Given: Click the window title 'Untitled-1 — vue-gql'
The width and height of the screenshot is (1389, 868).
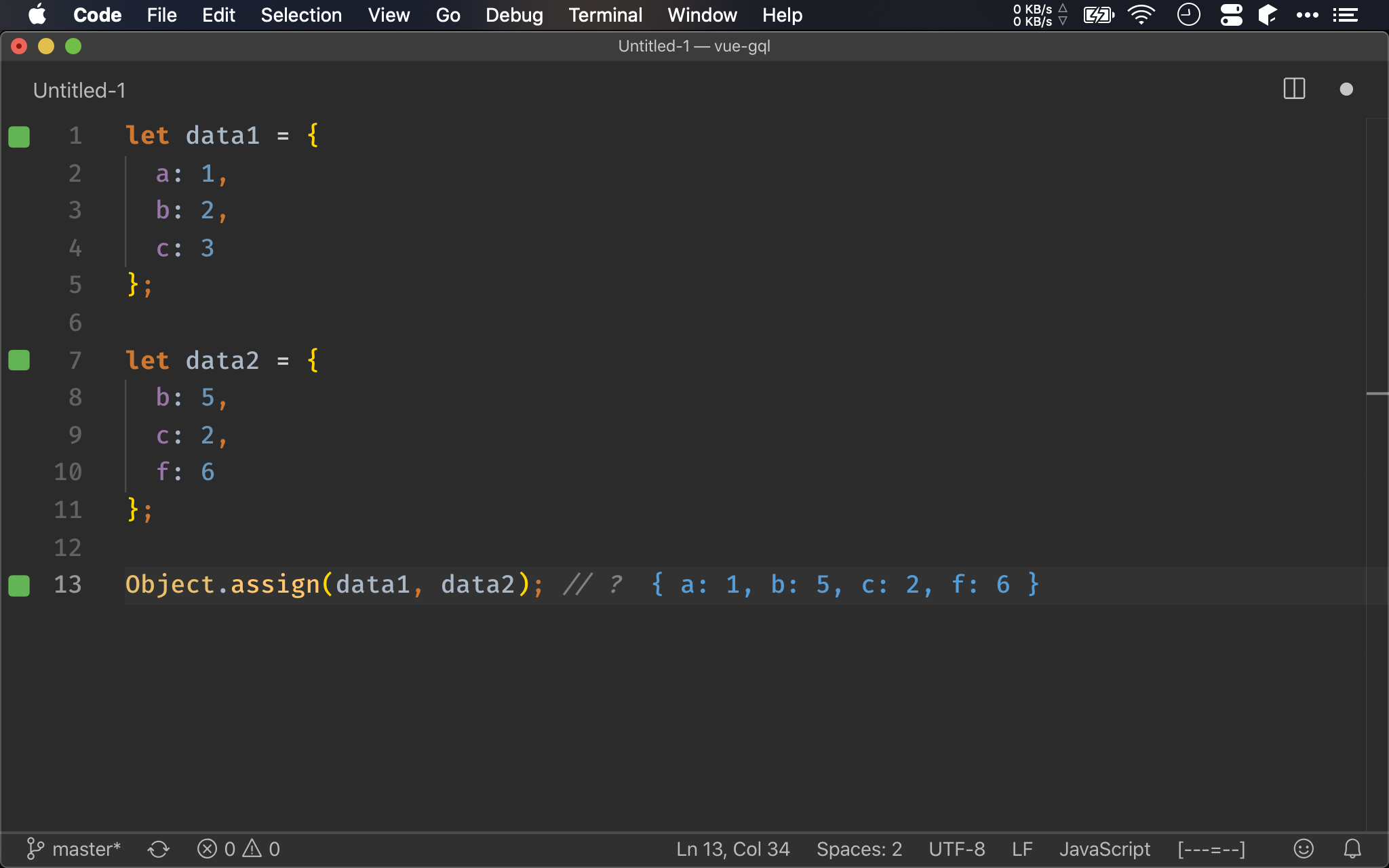Looking at the screenshot, I should click(694, 46).
